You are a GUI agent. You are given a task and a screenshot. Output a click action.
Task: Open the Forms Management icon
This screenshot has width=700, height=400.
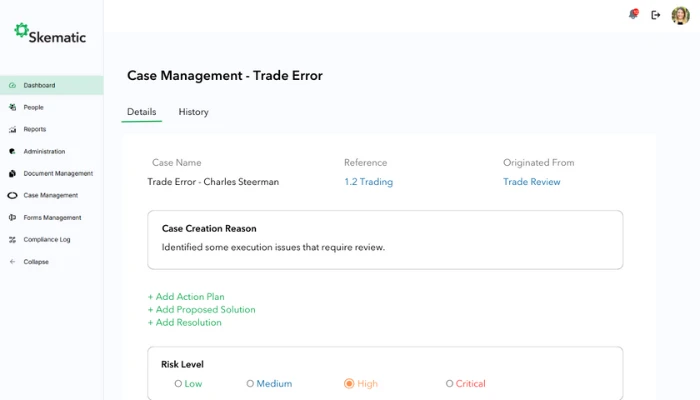click(x=12, y=217)
